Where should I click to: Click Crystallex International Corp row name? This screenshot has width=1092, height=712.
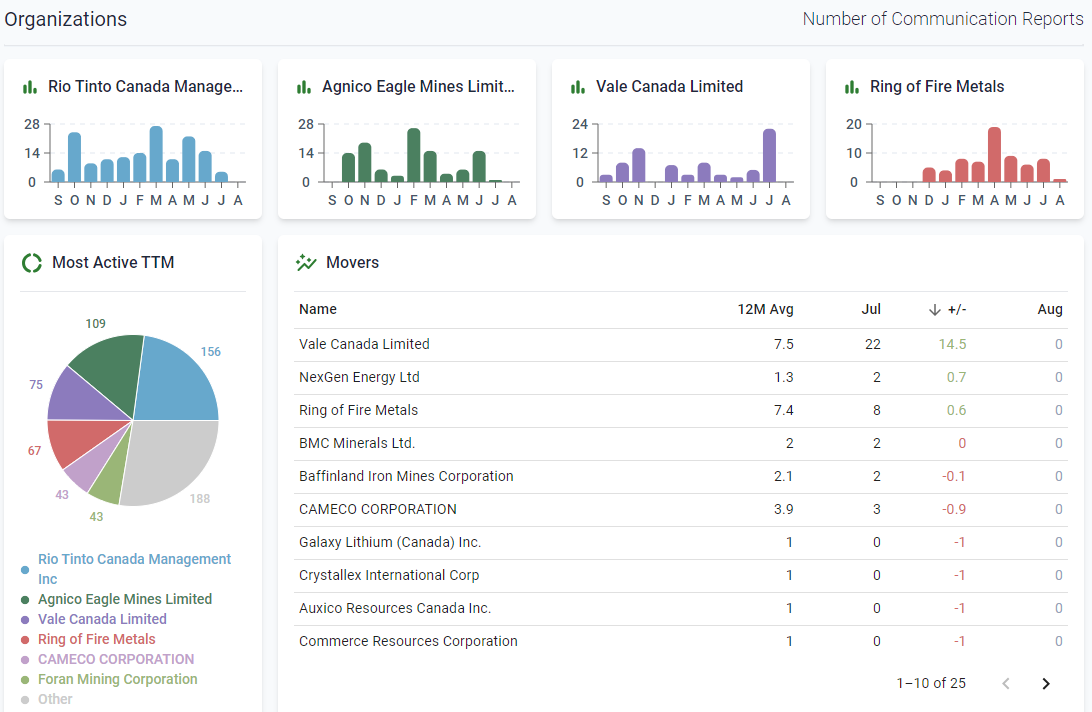[389, 575]
